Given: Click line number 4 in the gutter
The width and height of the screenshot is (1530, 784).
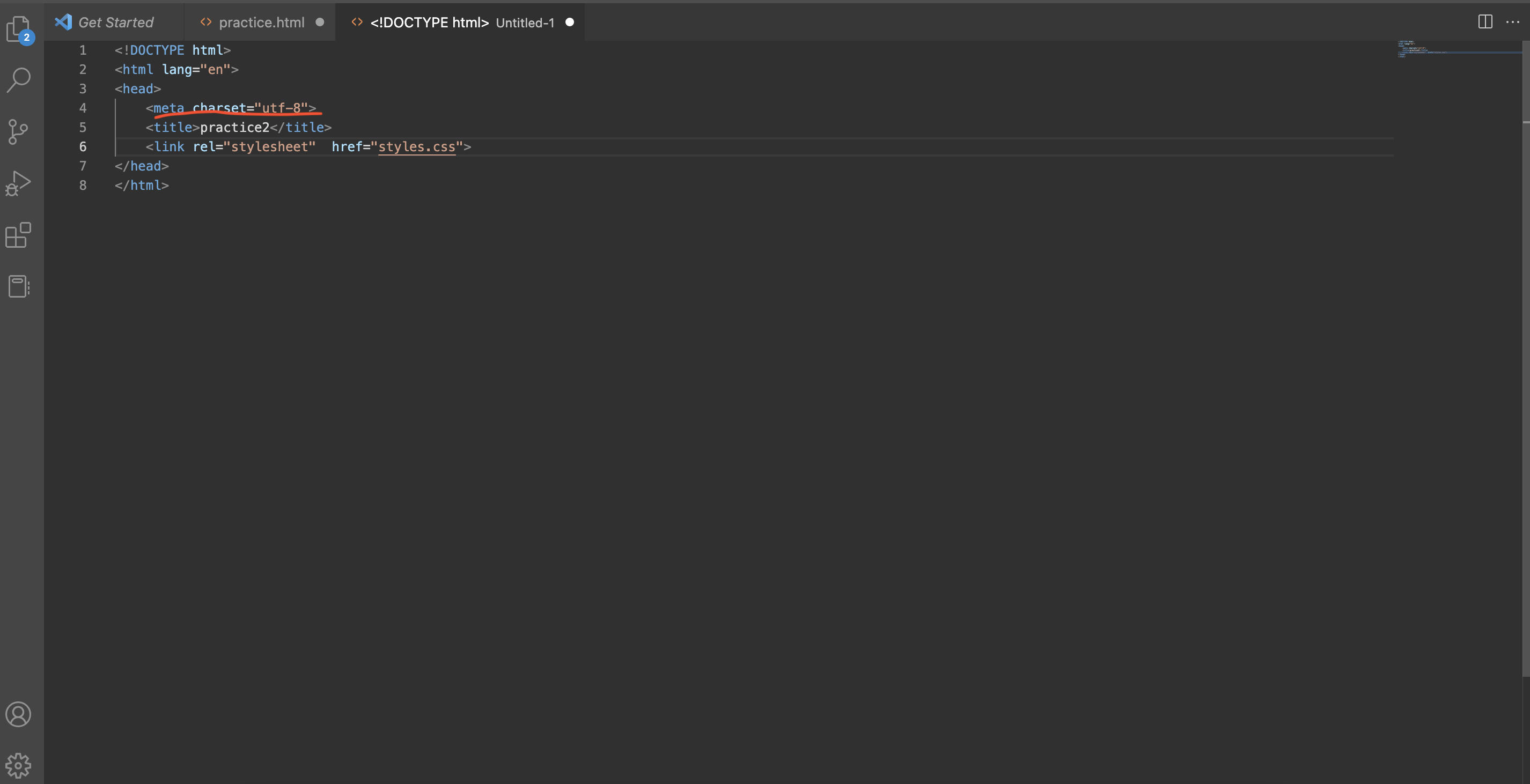Looking at the screenshot, I should [83, 108].
